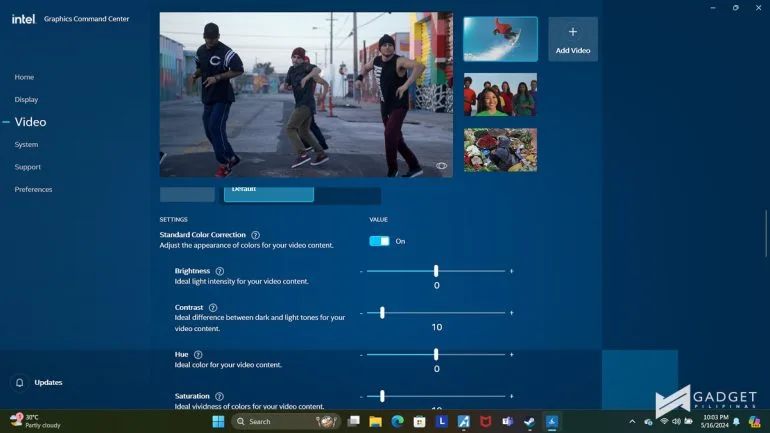Select the vegetable market video thumbnail
Image resolution: width=770 pixels, height=433 pixels.
tap(500, 150)
